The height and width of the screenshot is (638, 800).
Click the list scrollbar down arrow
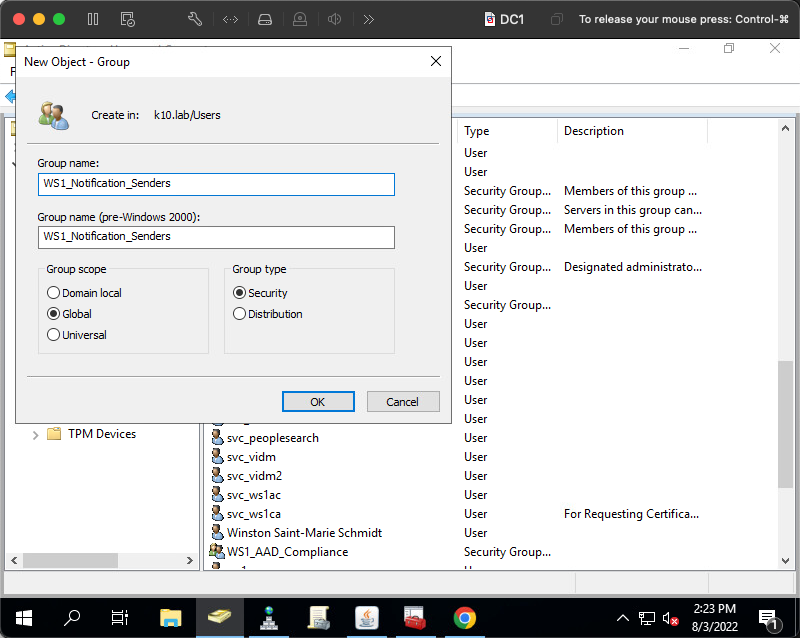(785, 560)
